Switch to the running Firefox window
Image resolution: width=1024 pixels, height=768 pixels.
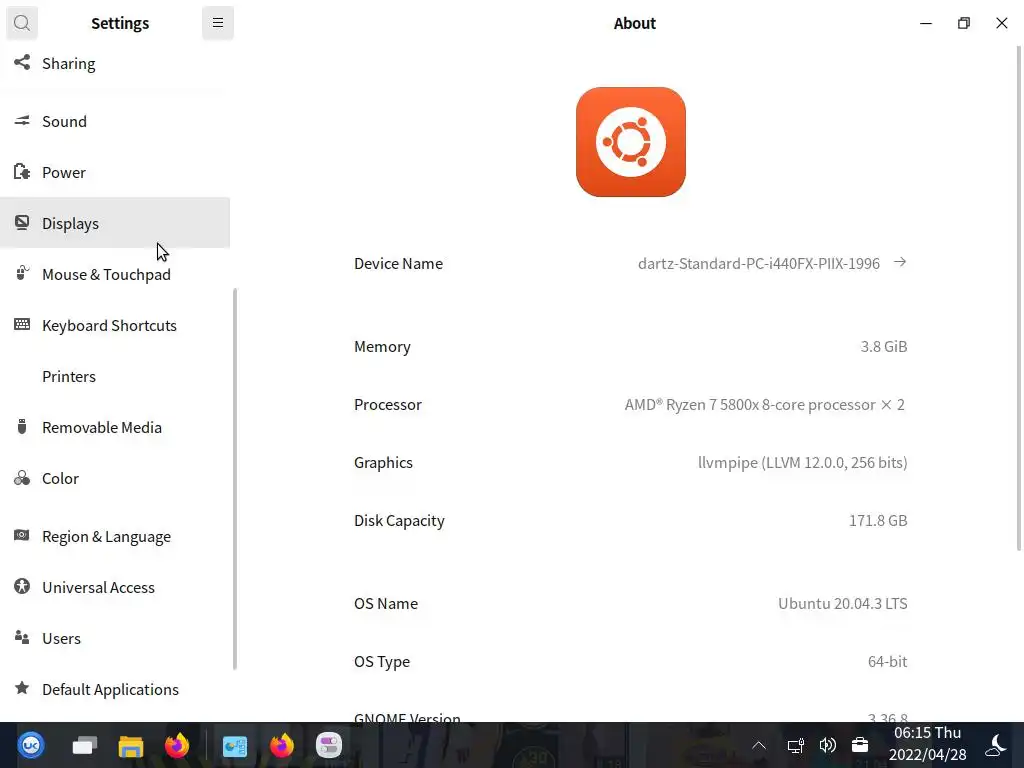tap(281, 745)
